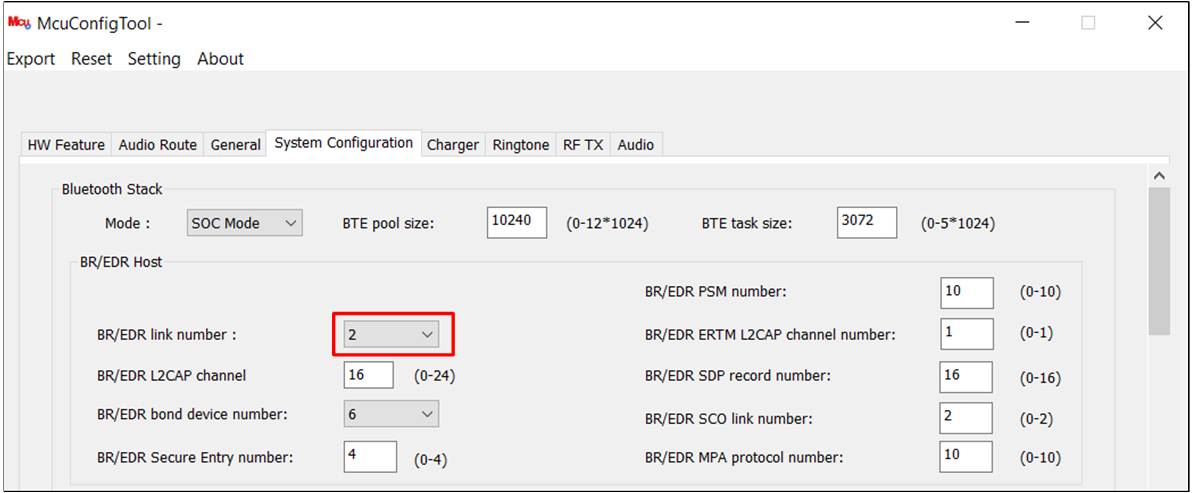
Task: Expand the Bluetooth Stack Mode dropdown
Action: pos(244,224)
